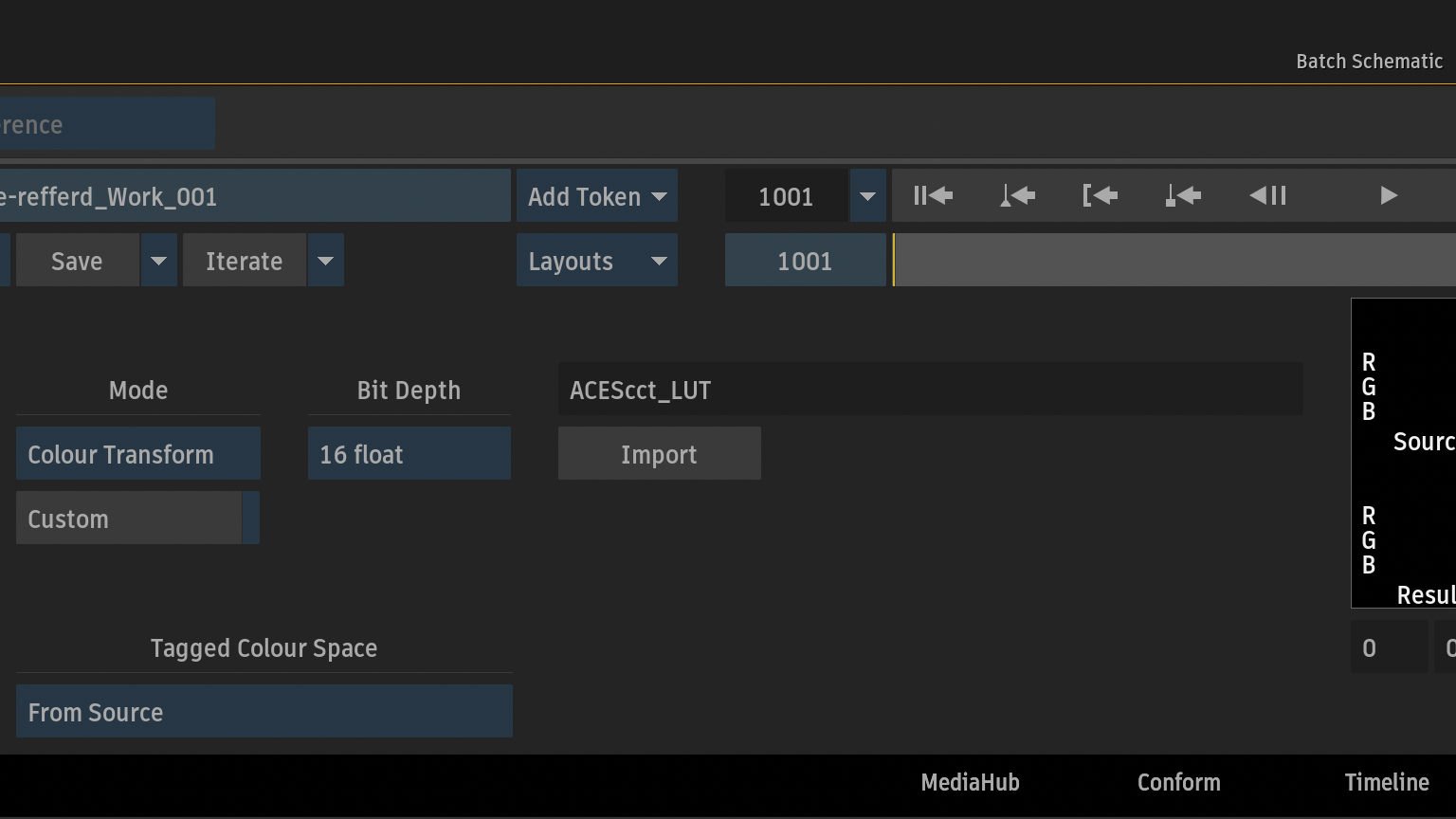1456x819 pixels.
Task: Switch to the MediaHub tab
Action: [x=970, y=782]
